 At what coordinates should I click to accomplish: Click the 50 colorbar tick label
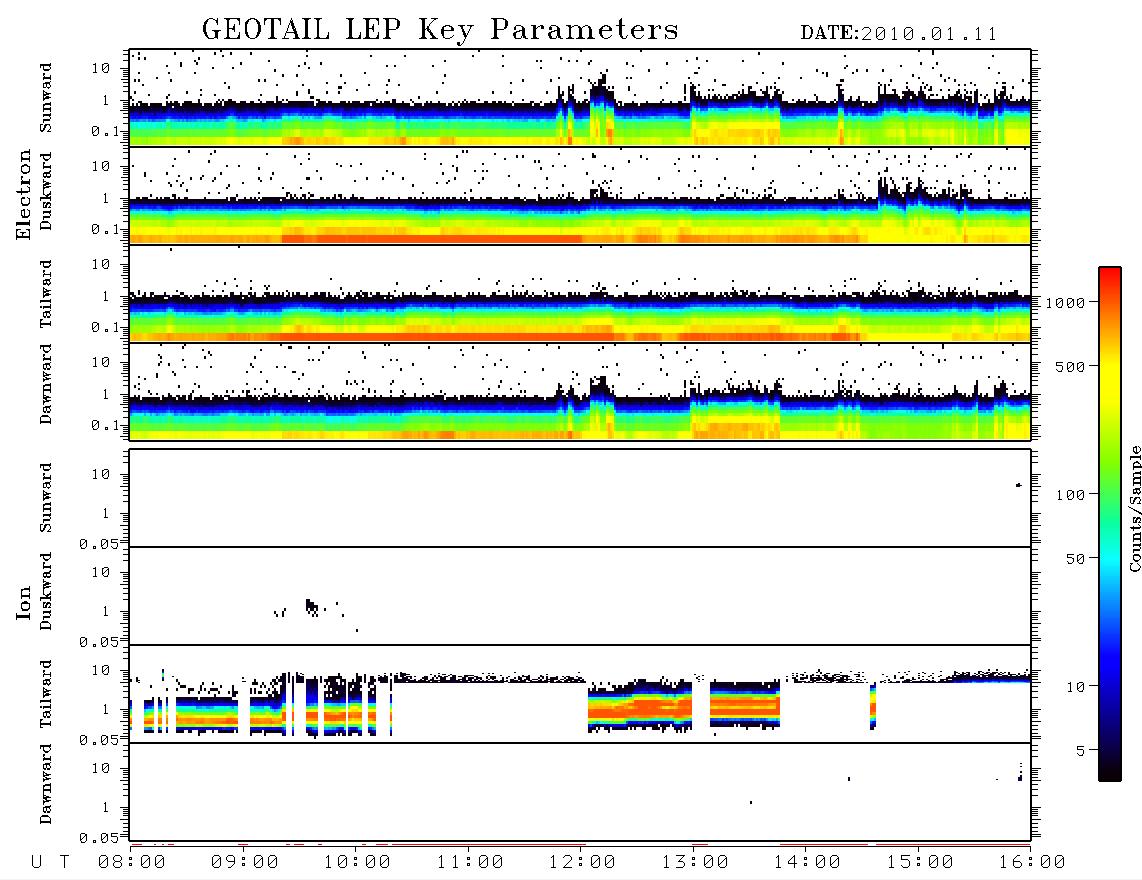[x=1076, y=559]
